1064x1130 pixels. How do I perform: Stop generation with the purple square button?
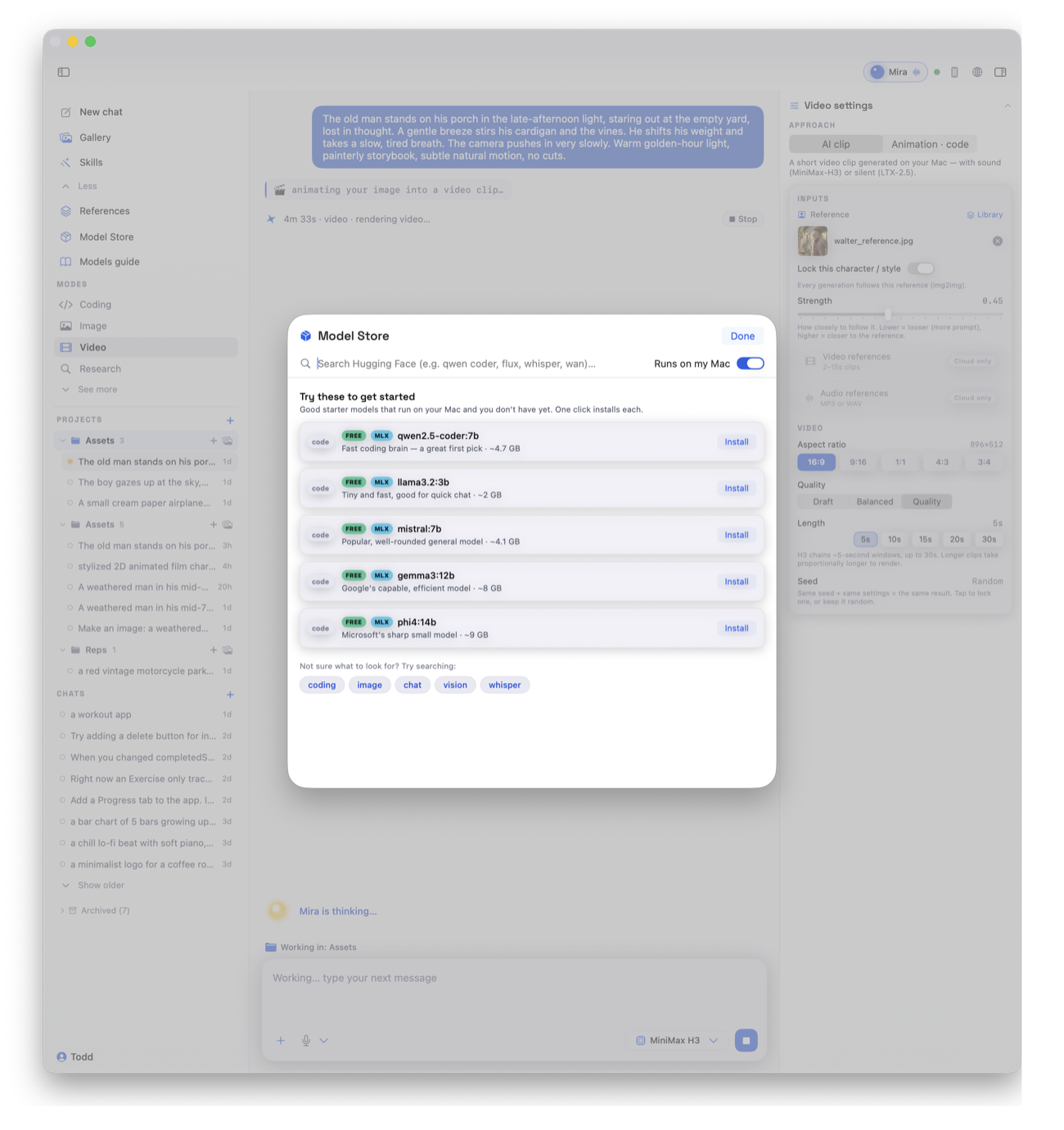point(746,1040)
